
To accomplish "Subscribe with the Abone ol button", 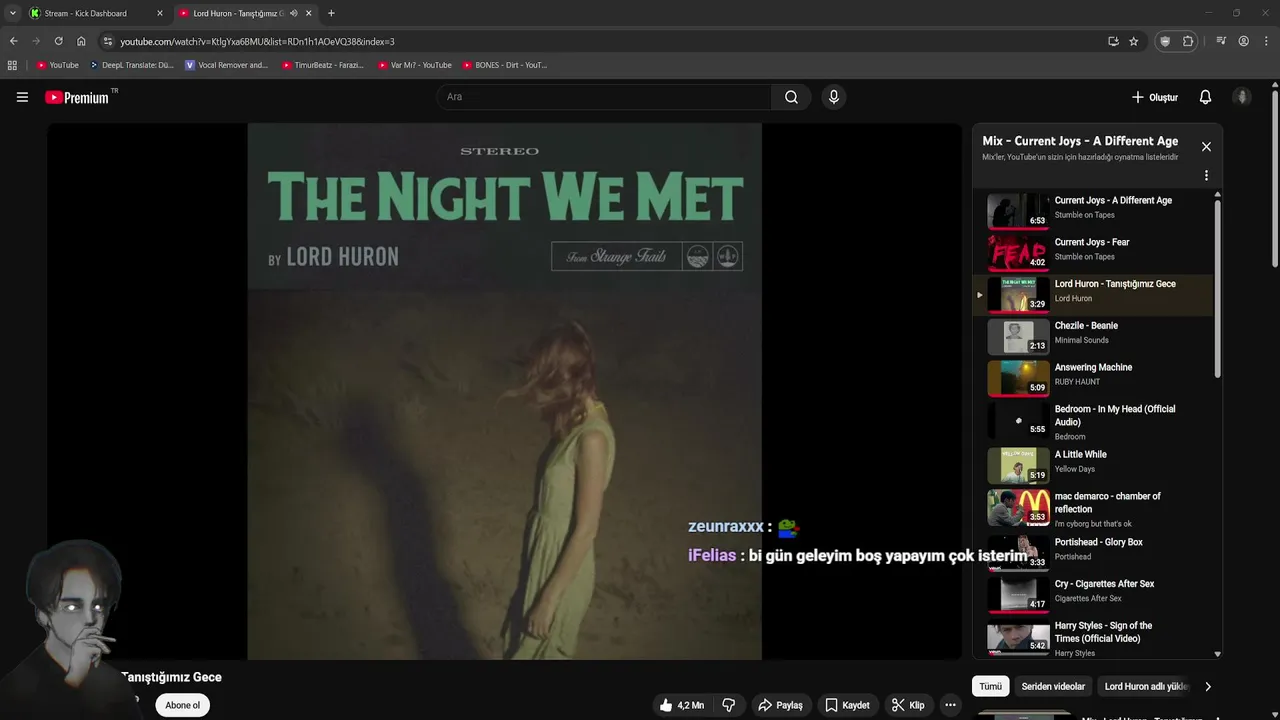I will pyautogui.click(x=182, y=705).
